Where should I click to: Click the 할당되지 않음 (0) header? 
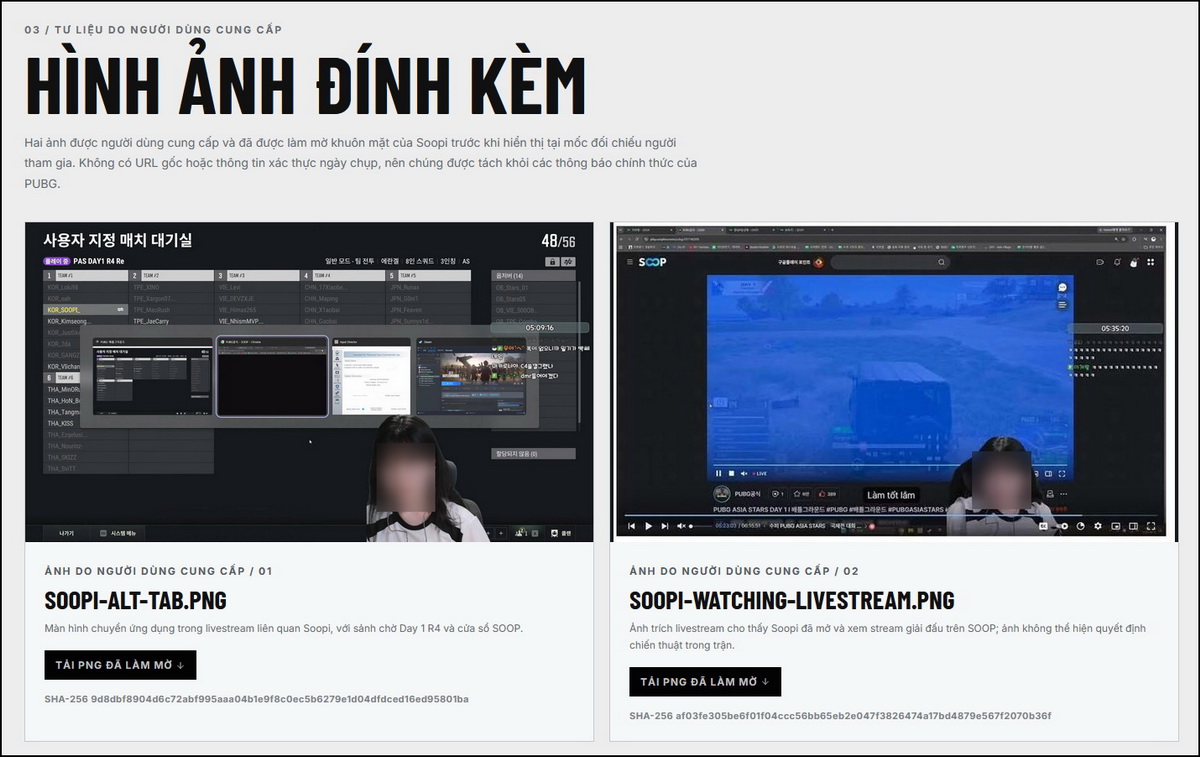point(532,454)
